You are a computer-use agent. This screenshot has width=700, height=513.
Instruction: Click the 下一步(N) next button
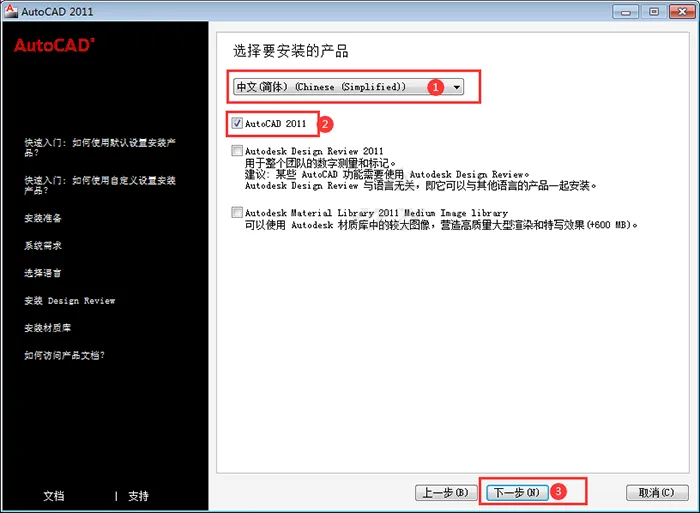point(517,493)
